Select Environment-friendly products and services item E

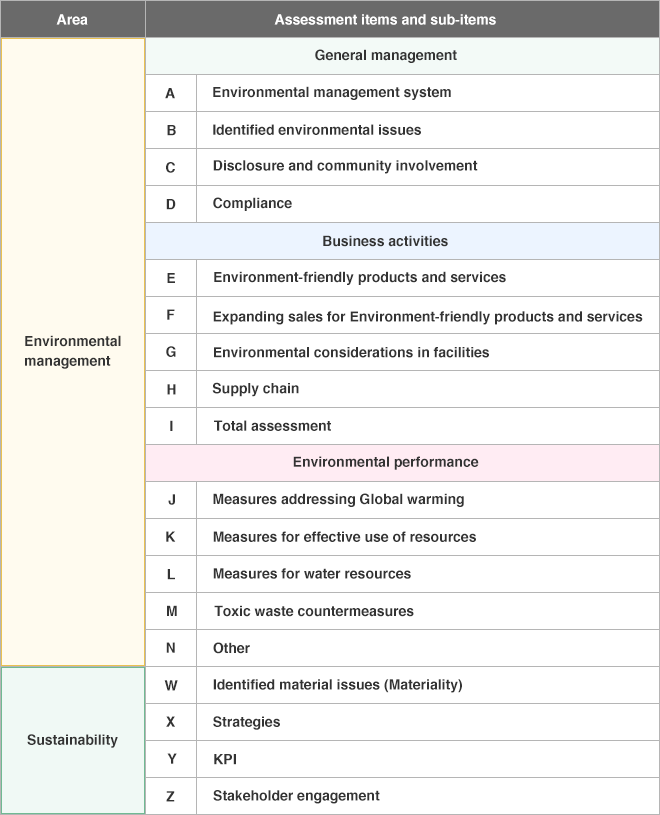pyautogui.click(x=359, y=278)
